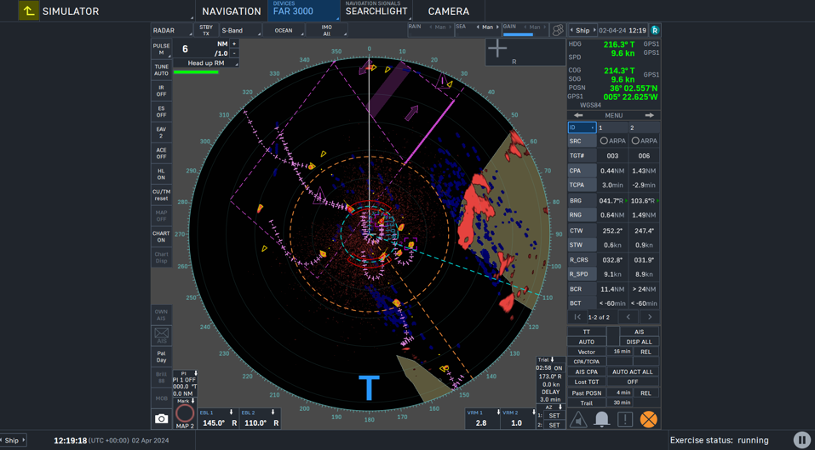
Task: Click target number 003 cell
Action: (613, 156)
